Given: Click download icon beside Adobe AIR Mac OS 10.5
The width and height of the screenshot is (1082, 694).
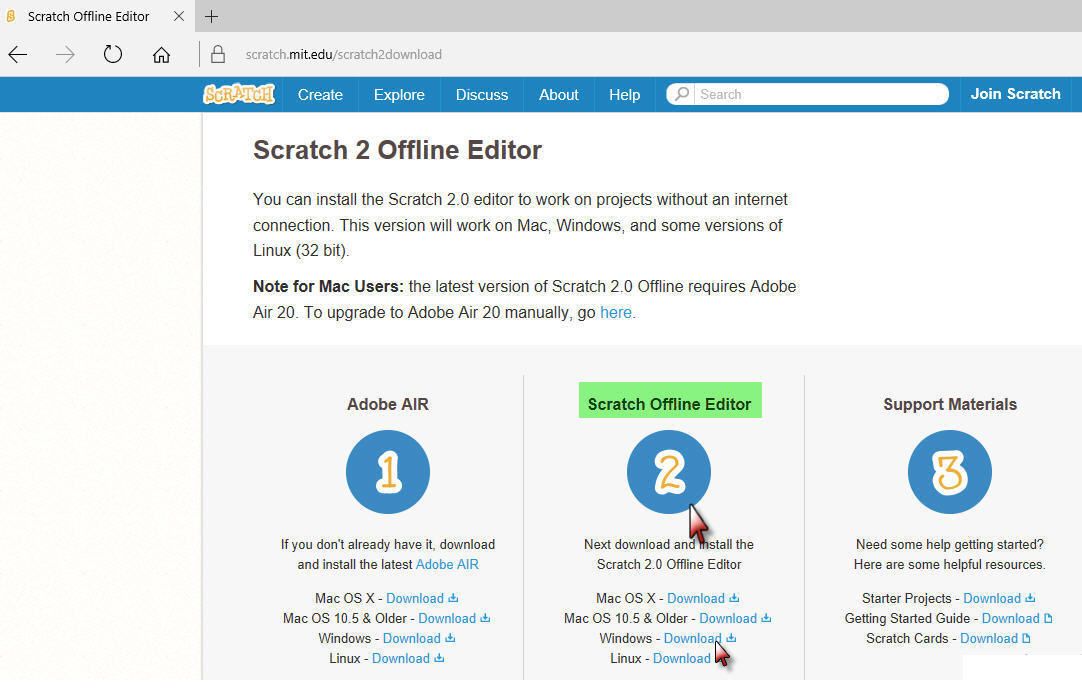Looking at the screenshot, I should [x=485, y=618].
